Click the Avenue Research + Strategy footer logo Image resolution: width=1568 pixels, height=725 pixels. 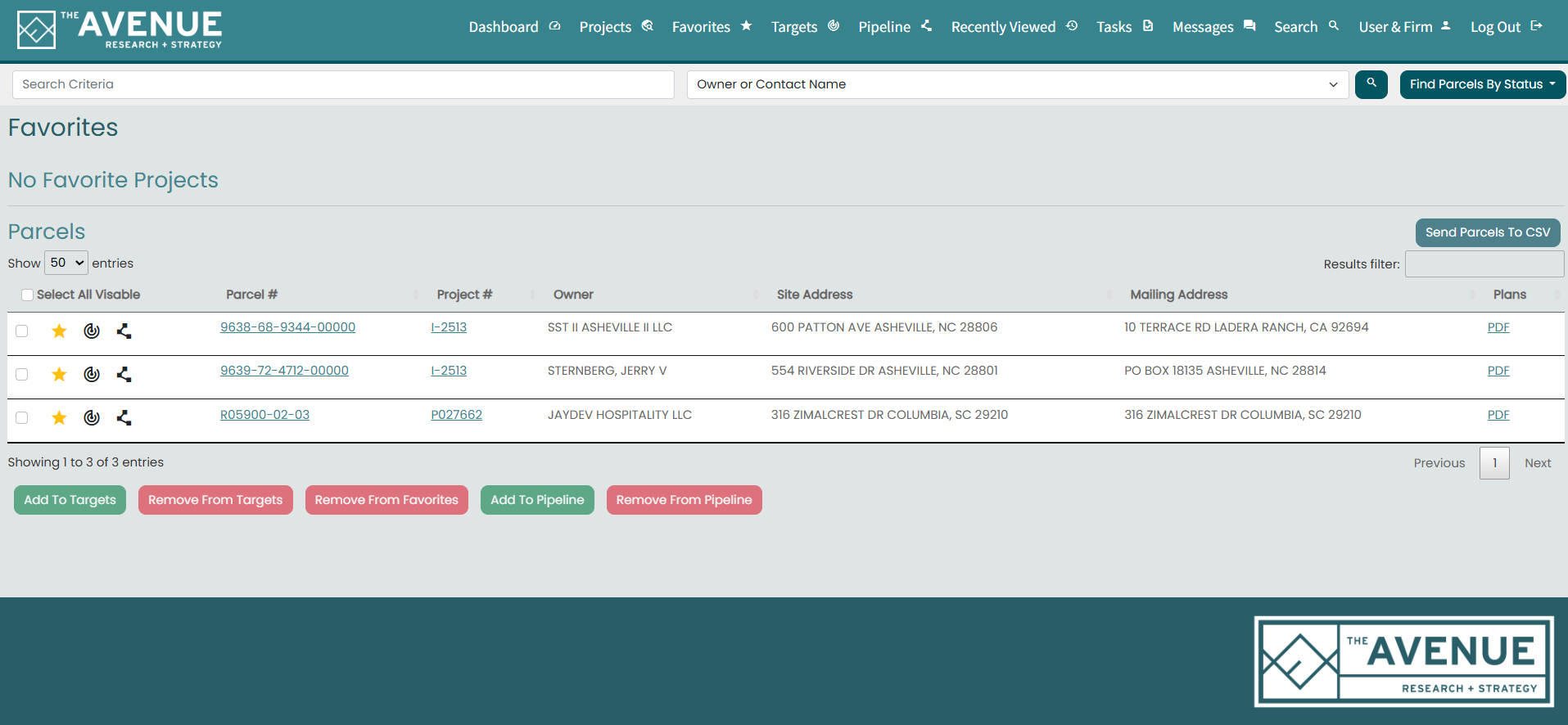[1403, 661]
